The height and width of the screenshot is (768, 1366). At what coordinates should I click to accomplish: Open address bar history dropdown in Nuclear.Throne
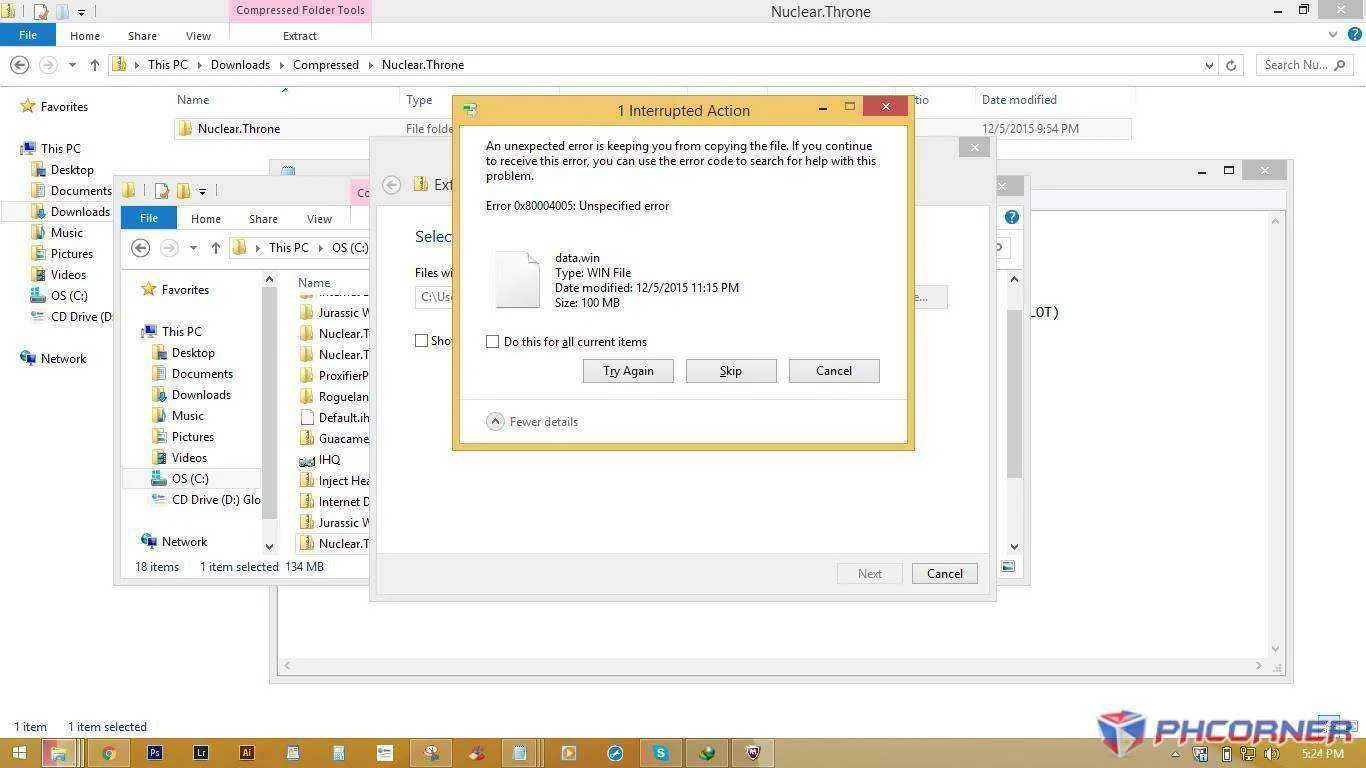pyautogui.click(x=1209, y=65)
